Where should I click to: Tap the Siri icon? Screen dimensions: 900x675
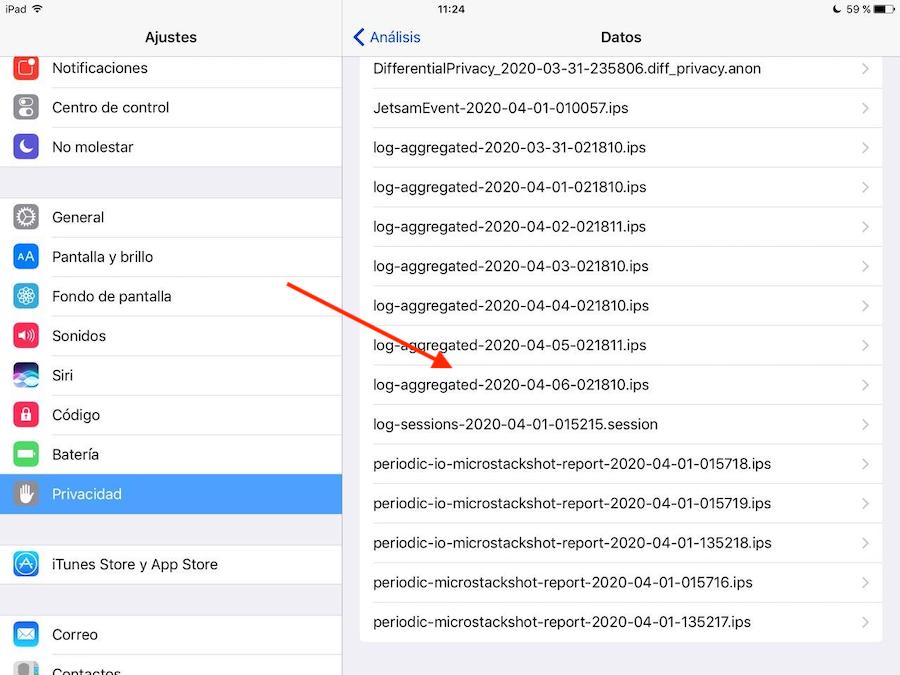coord(26,375)
